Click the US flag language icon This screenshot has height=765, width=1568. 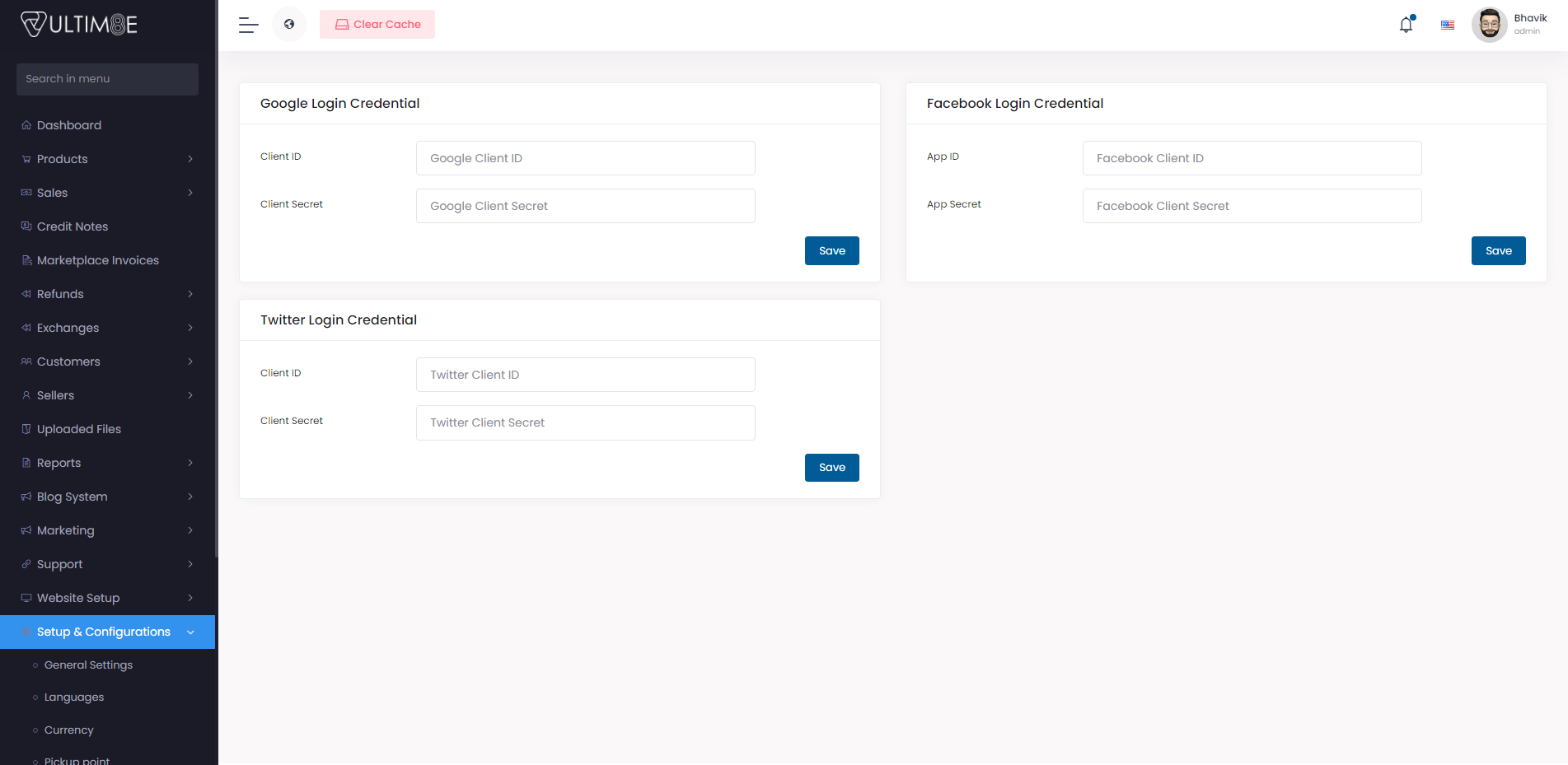(x=1447, y=25)
